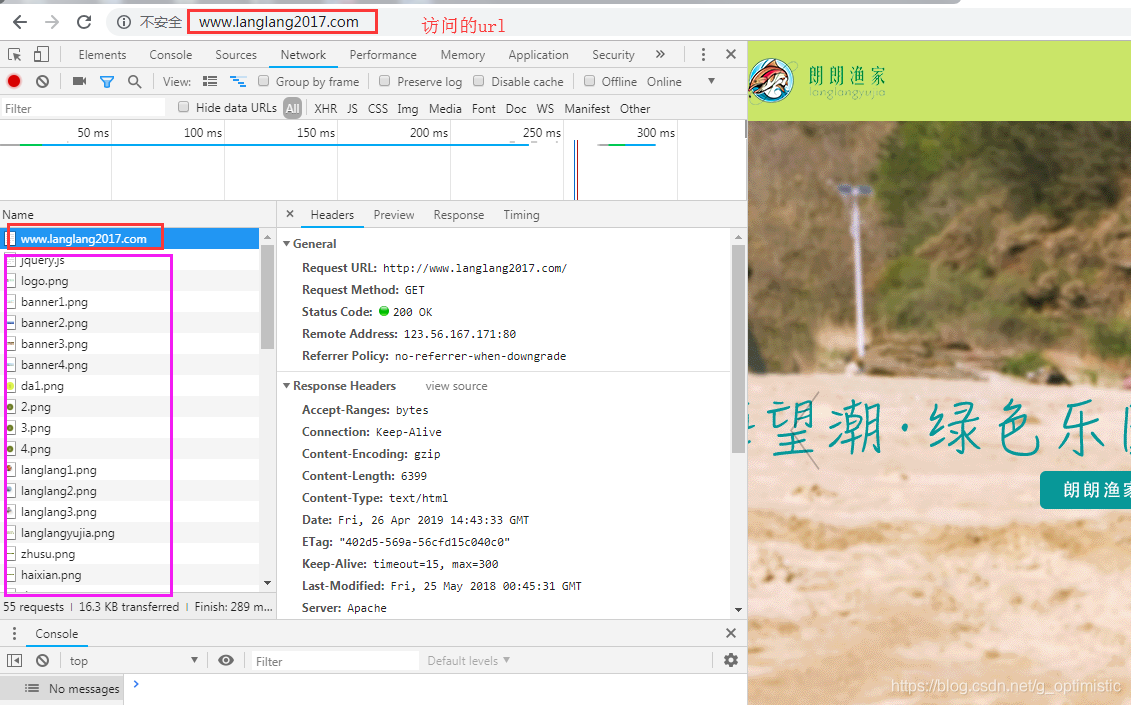Toggle the device toolbar icon

point(41,55)
